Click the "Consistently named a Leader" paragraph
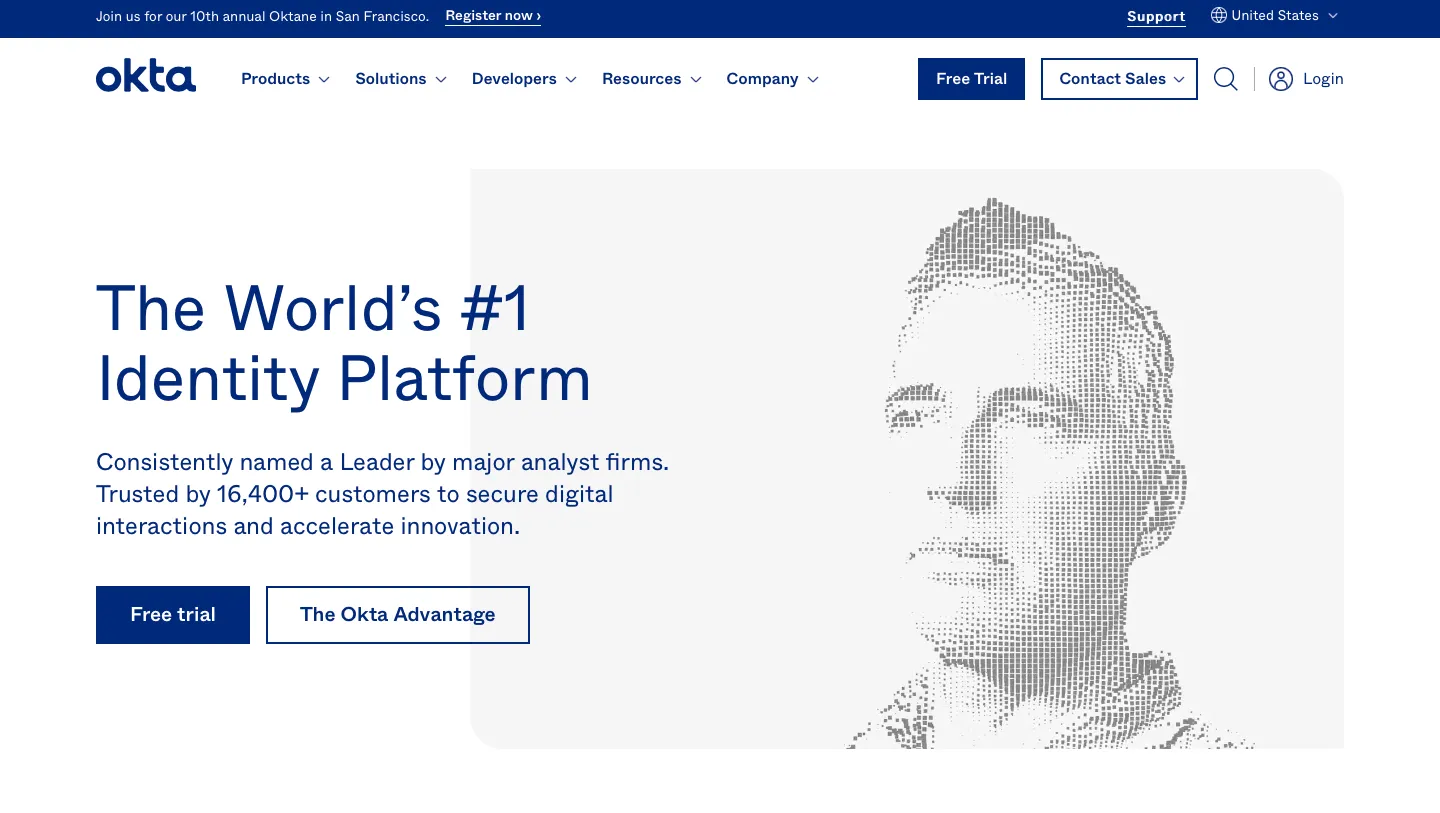 click(382, 494)
